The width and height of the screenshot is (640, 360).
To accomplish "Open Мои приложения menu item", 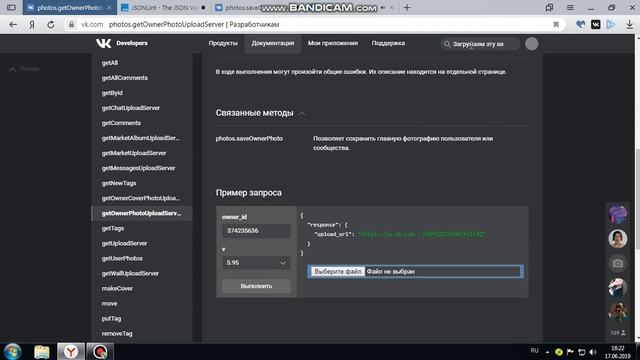I will (333, 43).
